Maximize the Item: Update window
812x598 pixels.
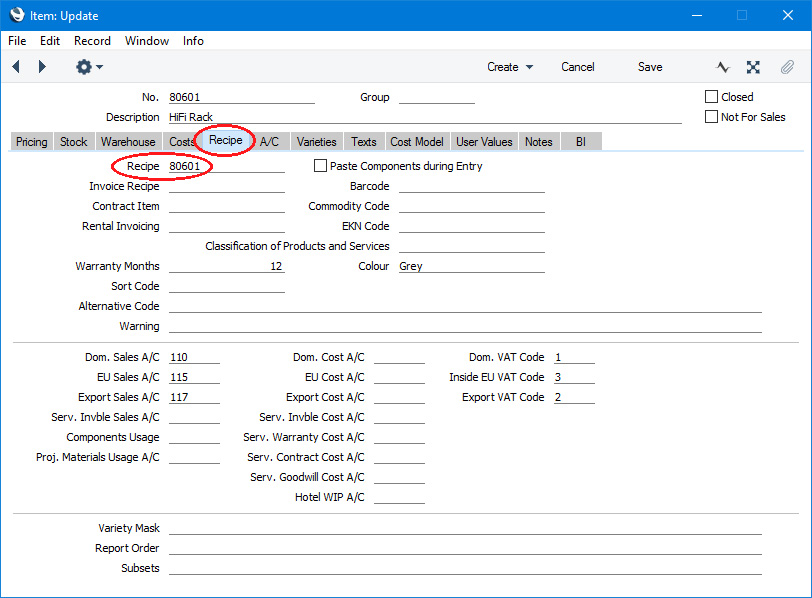coord(742,16)
